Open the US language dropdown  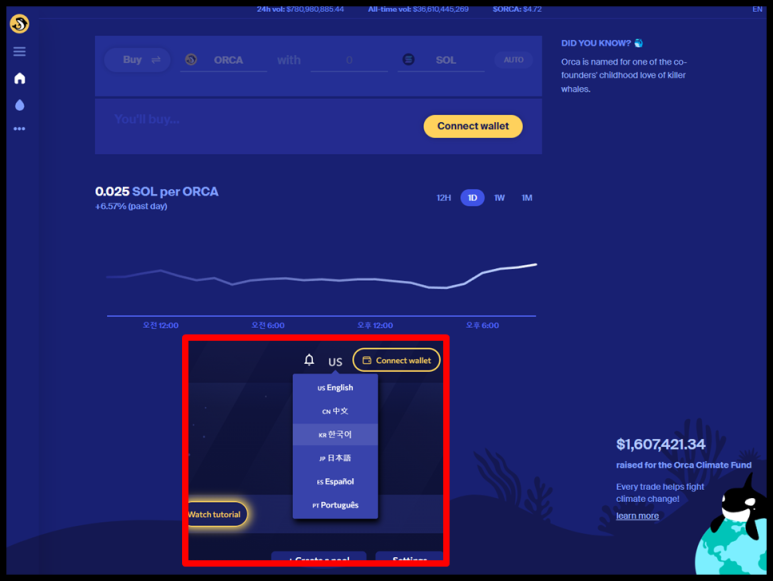335,362
